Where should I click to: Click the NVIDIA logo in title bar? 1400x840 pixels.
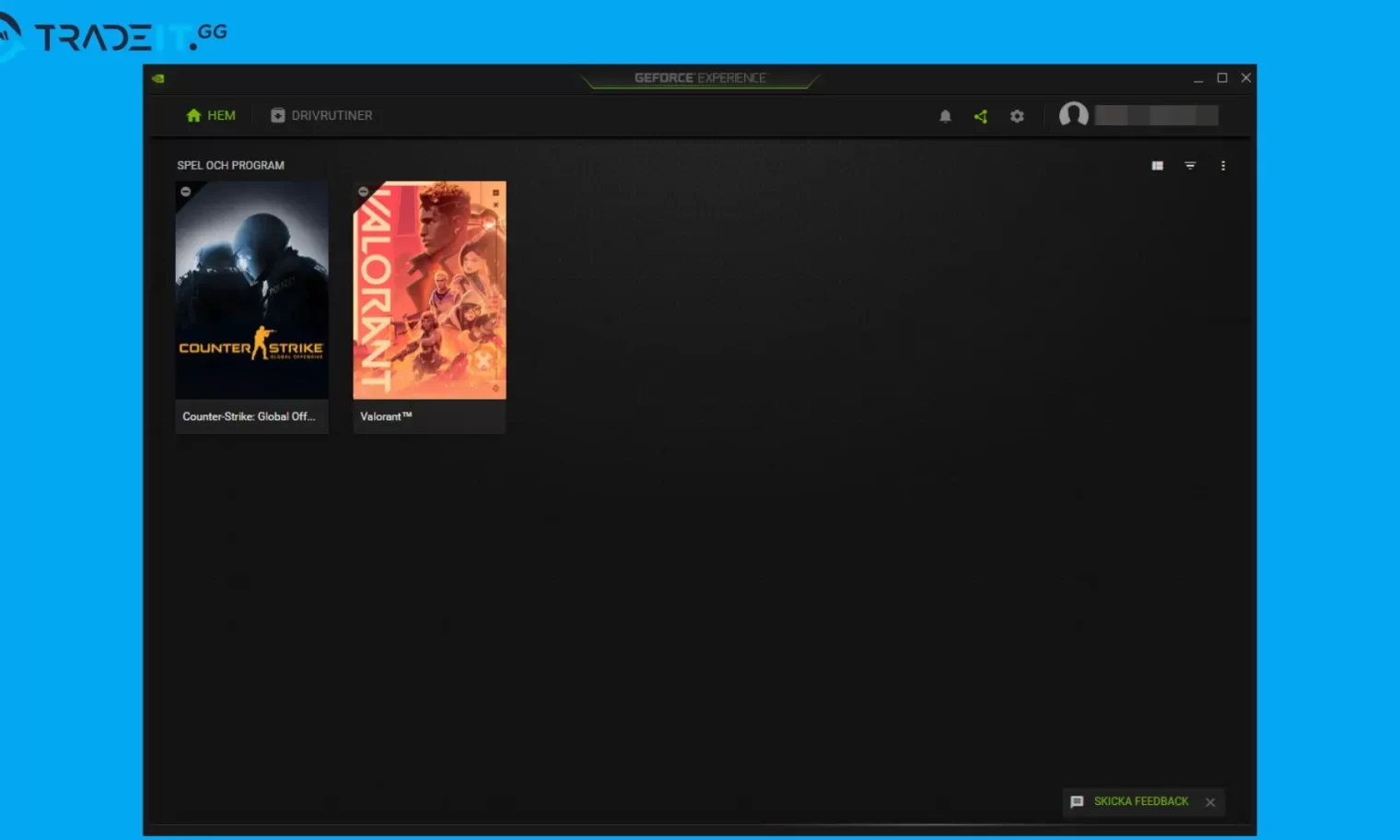click(x=158, y=78)
